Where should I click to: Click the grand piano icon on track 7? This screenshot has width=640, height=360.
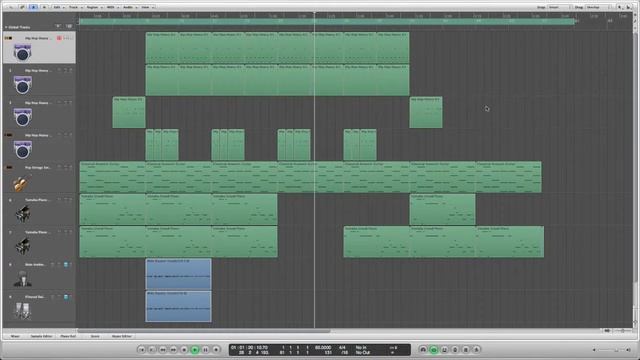point(22,246)
